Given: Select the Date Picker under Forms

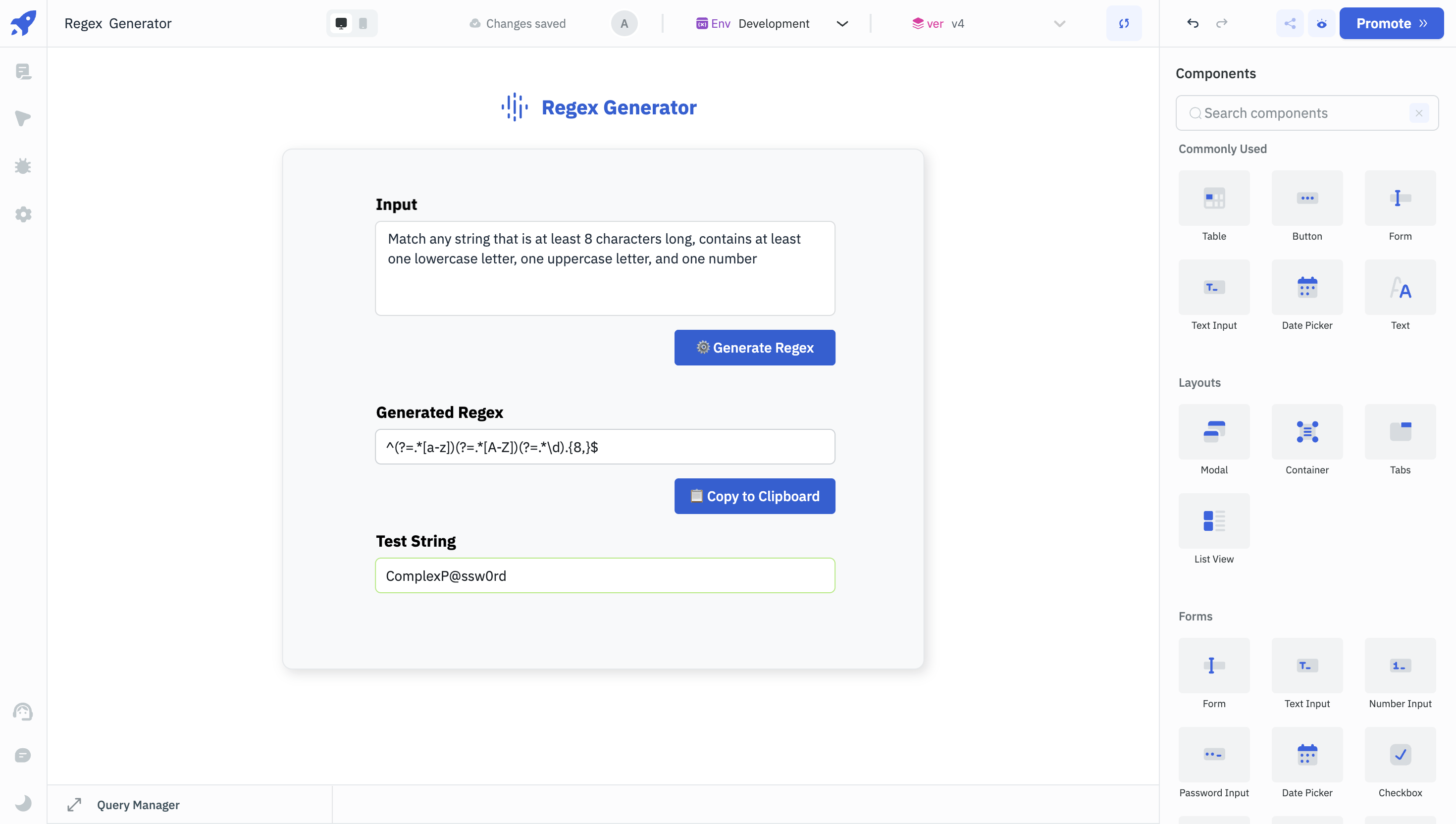Looking at the screenshot, I should coord(1307,763).
